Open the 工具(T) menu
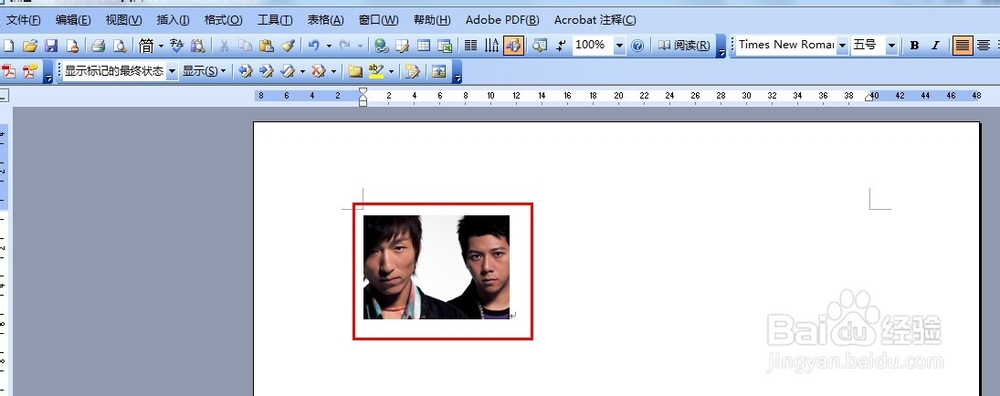The image size is (1000, 396). (275, 20)
